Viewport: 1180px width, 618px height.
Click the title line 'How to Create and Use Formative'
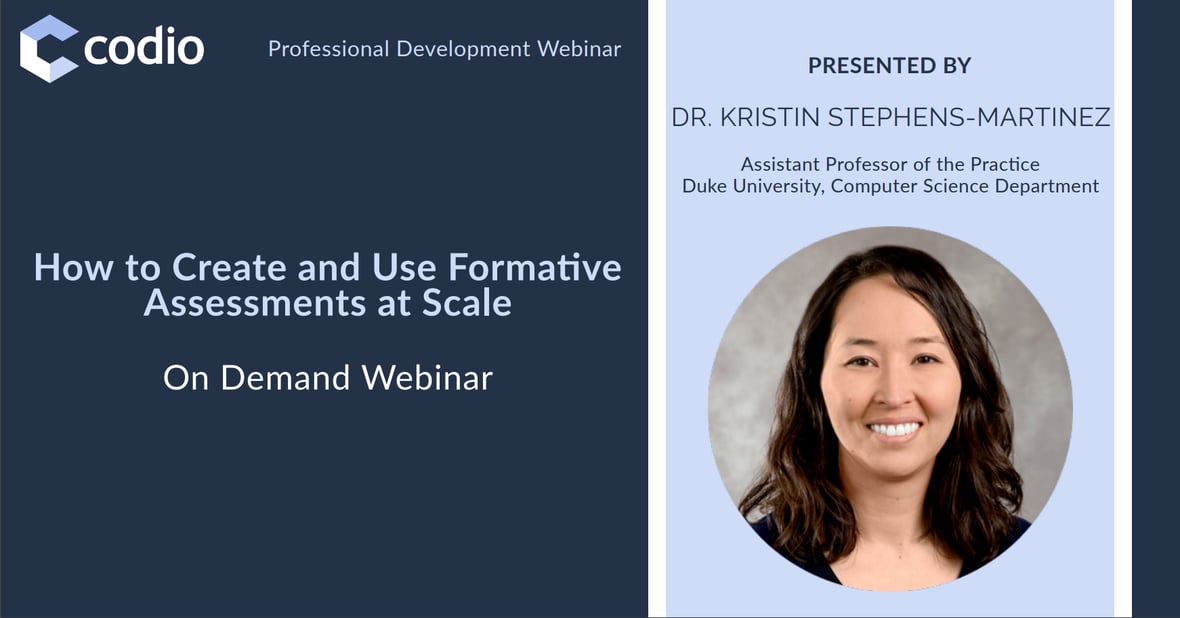click(x=327, y=267)
